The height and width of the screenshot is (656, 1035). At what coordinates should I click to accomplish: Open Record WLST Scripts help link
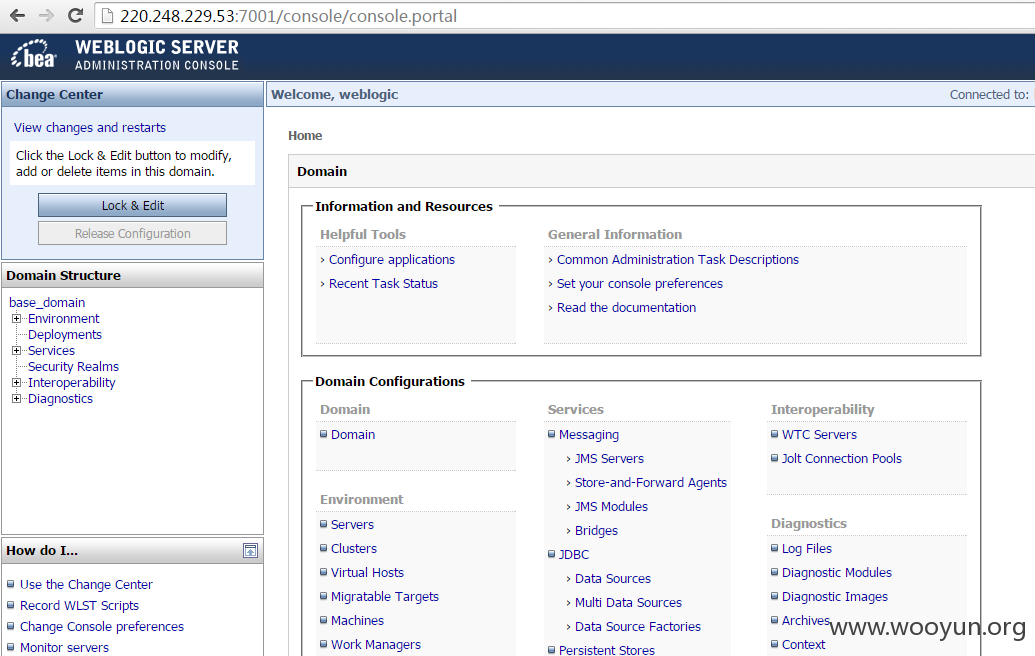(x=79, y=606)
